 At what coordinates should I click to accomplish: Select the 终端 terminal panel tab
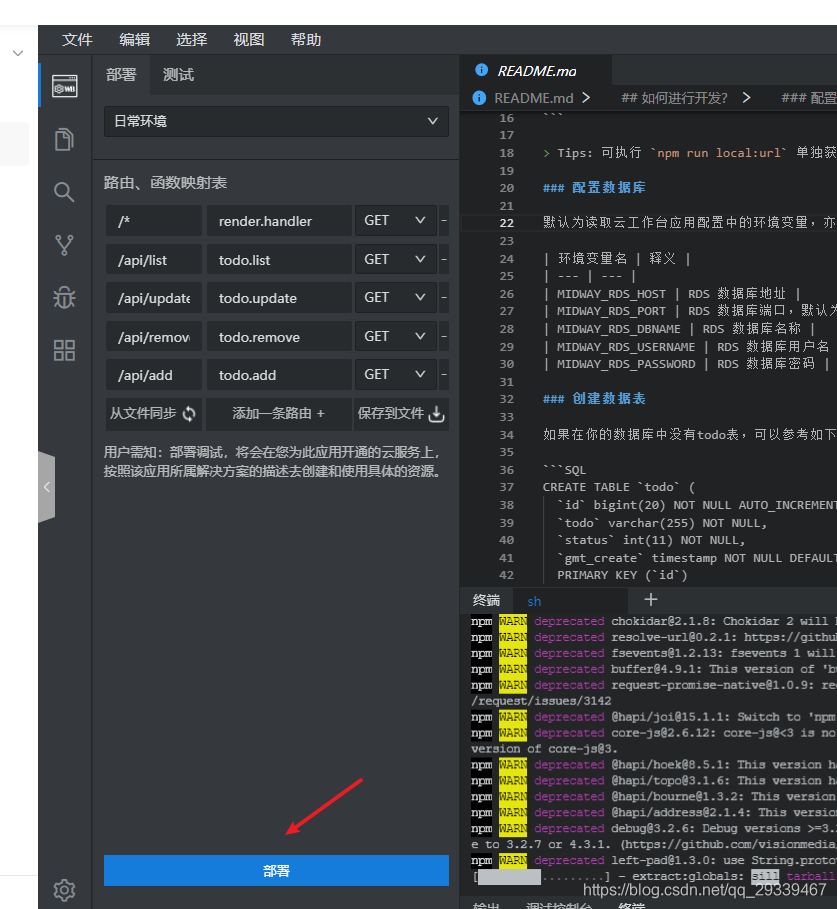coord(486,600)
